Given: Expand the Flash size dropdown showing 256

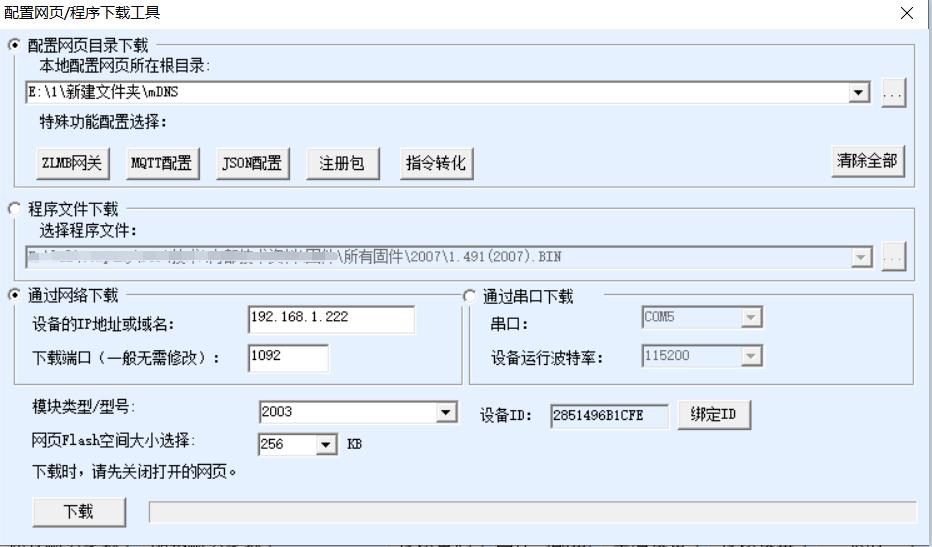Looking at the screenshot, I should (x=327, y=444).
